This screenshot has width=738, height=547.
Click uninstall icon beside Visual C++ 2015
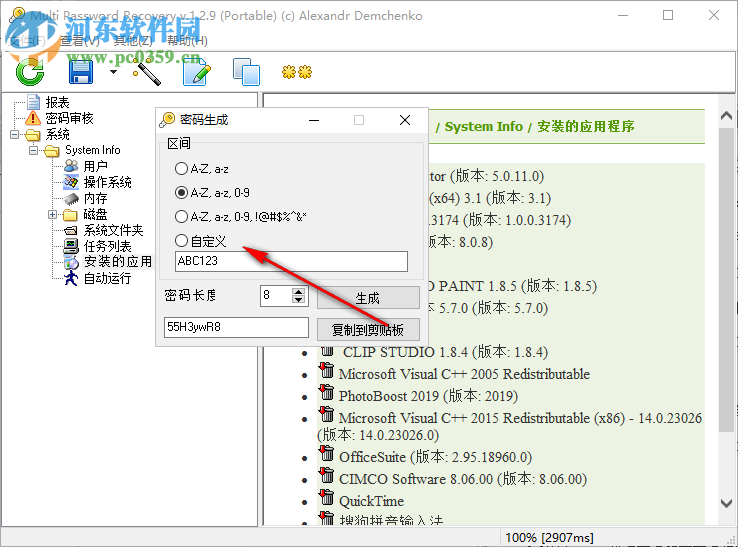[327, 415]
